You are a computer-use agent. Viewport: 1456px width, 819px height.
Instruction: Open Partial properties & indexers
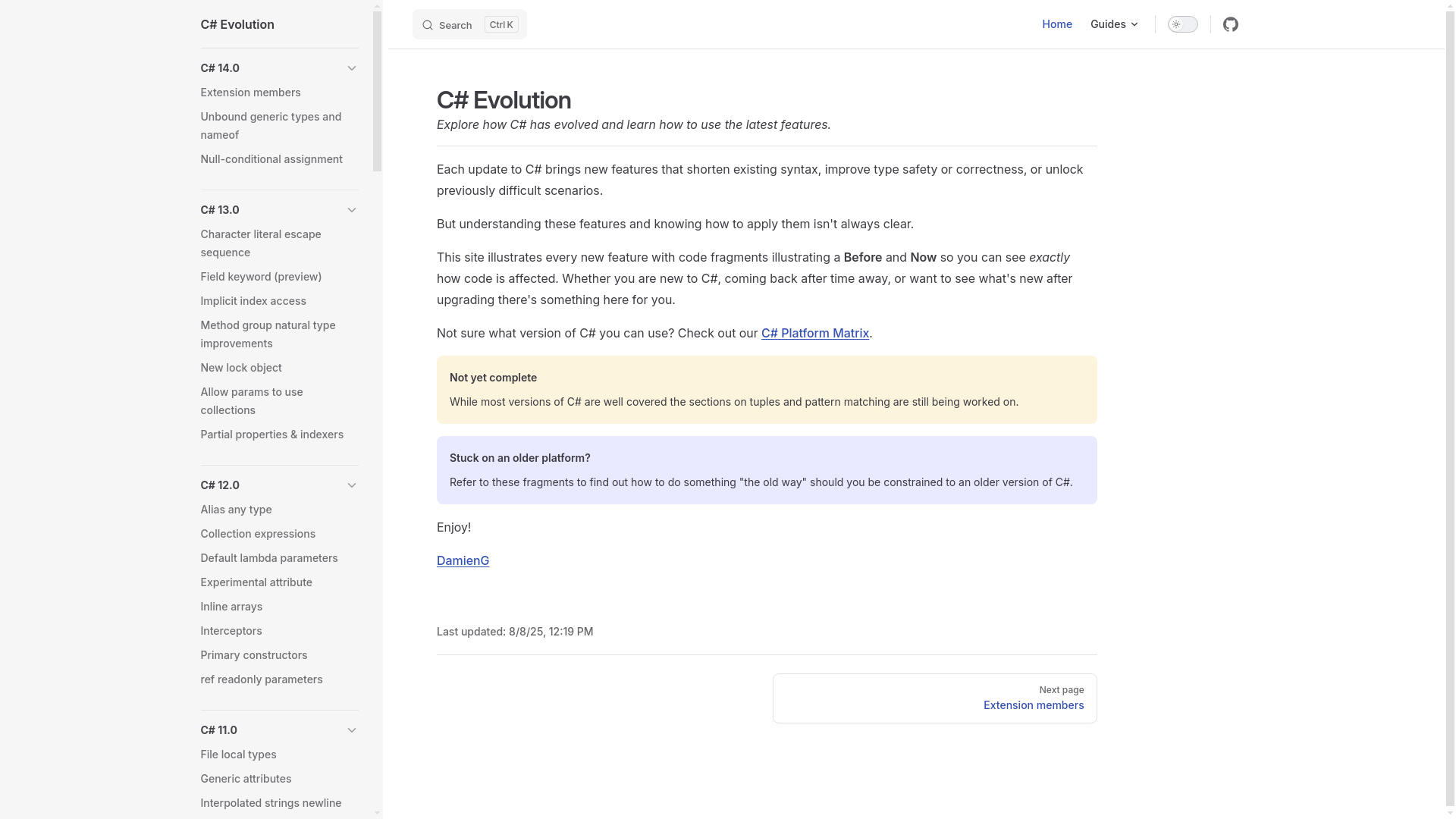tap(272, 435)
